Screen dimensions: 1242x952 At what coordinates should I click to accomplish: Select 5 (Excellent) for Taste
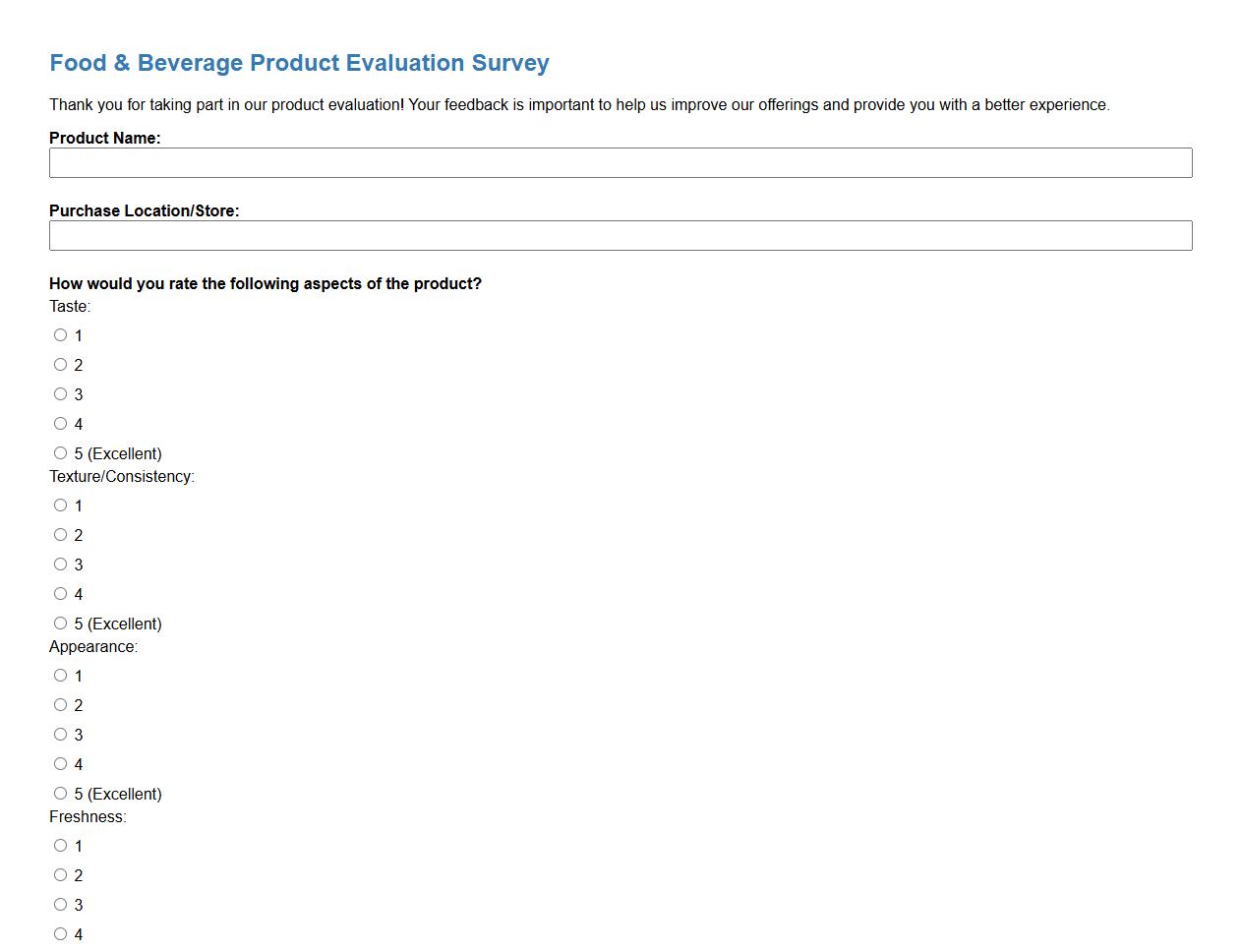click(x=60, y=452)
